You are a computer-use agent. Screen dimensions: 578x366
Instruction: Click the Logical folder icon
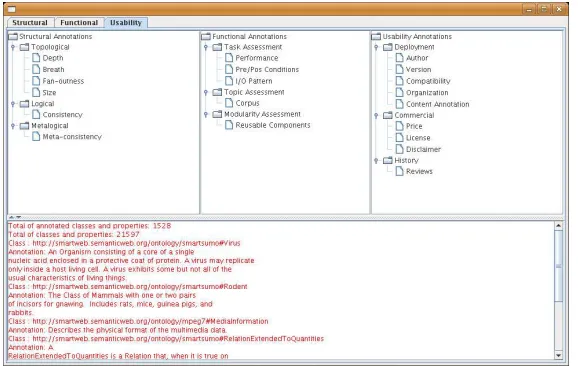tap(24, 104)
